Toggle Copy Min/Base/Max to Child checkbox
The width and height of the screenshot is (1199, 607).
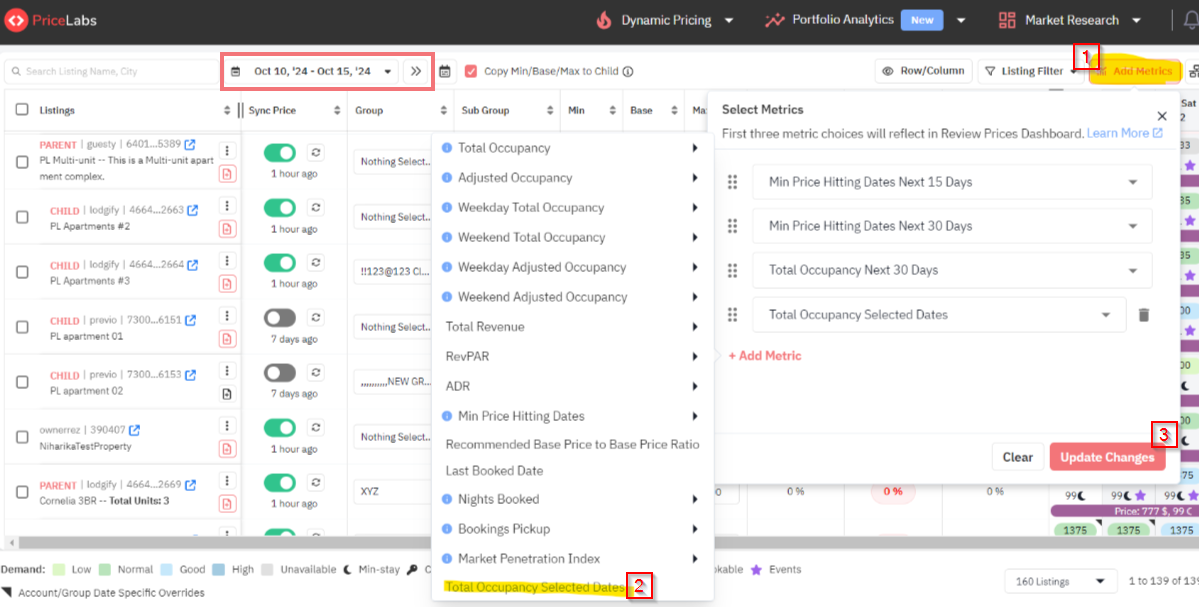[471, 71]
